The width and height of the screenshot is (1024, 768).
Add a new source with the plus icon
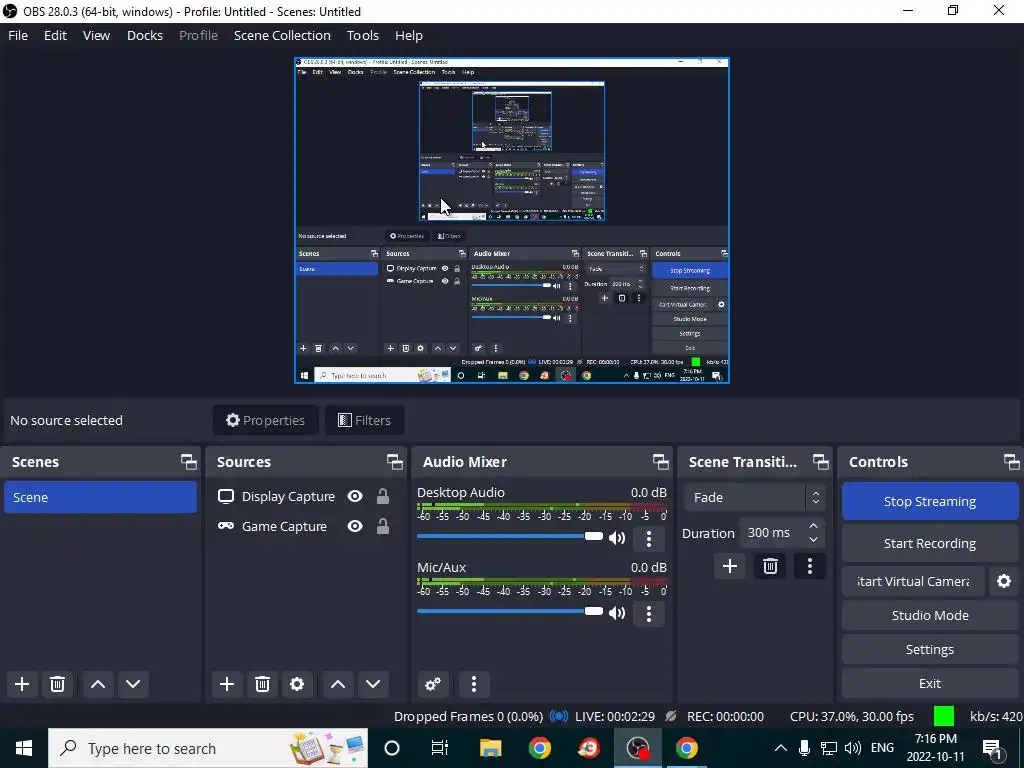pos(227,684)
